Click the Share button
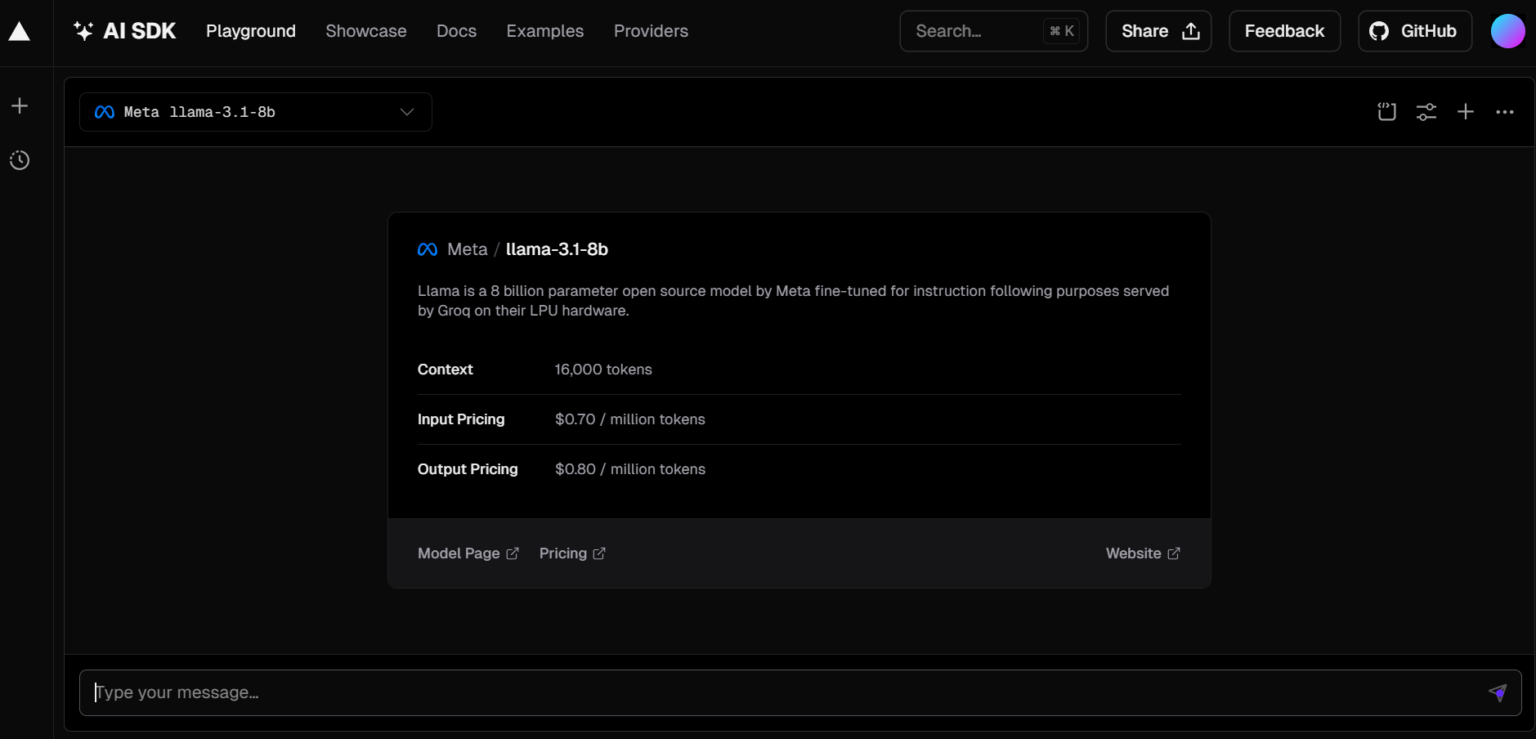 1158,31
